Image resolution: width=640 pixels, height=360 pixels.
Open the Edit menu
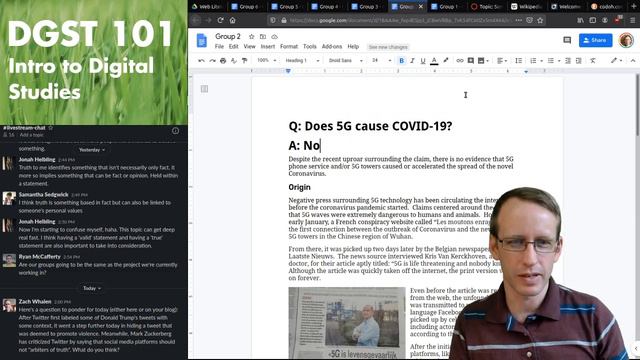(233, 47)
